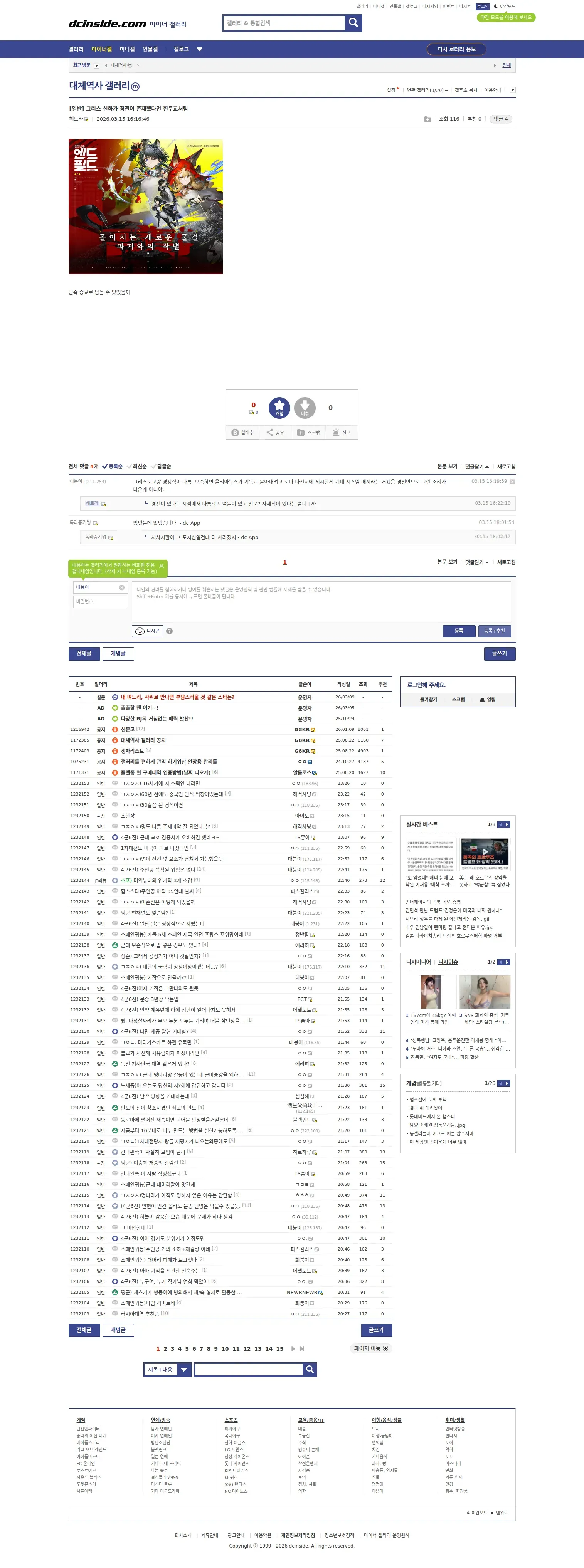
Task: Click the scroll-right arrow in recent visits bar
Action: pos(495,66)
